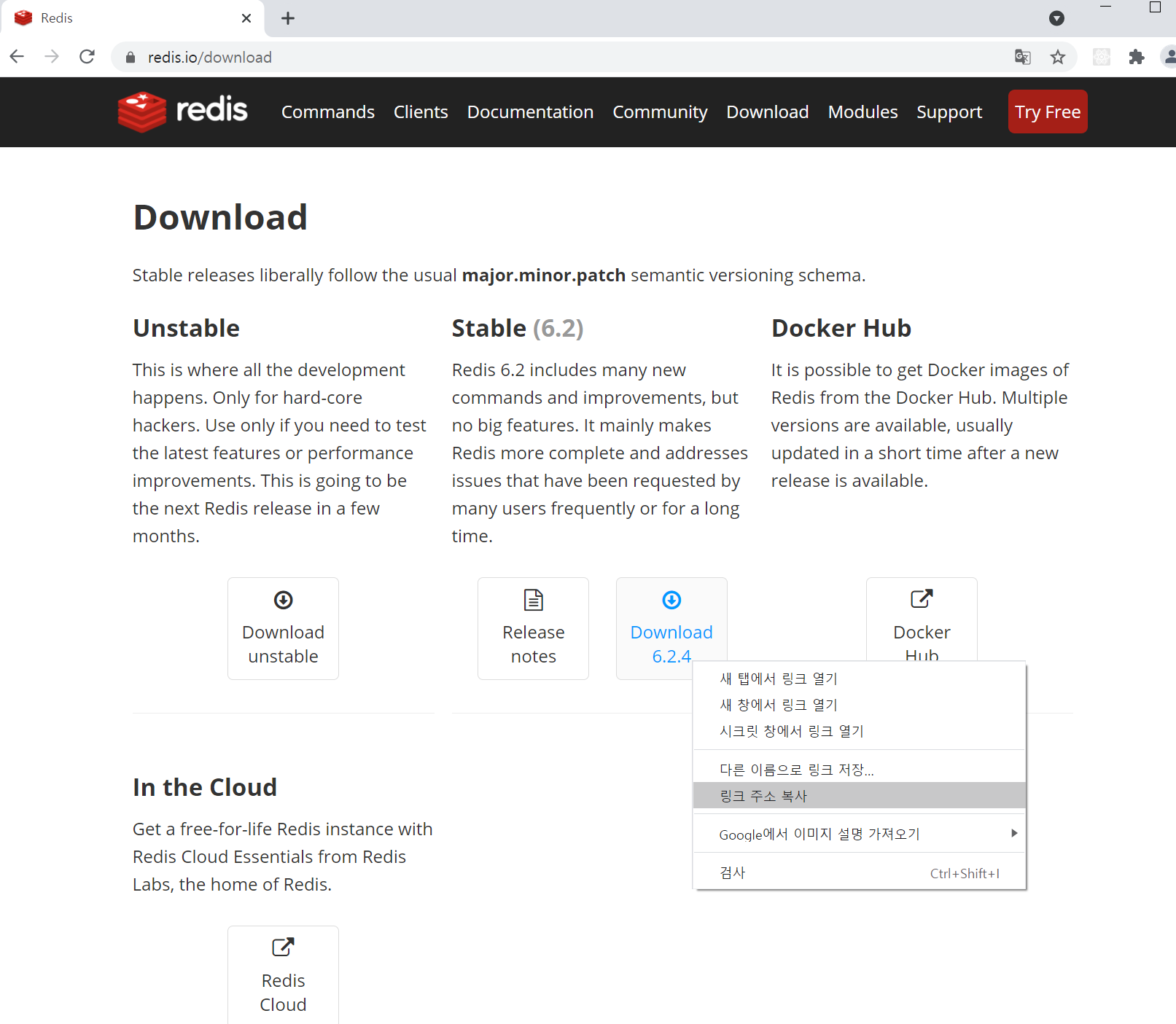
Task: Open the Clients nav item
Action: [421, 112]
